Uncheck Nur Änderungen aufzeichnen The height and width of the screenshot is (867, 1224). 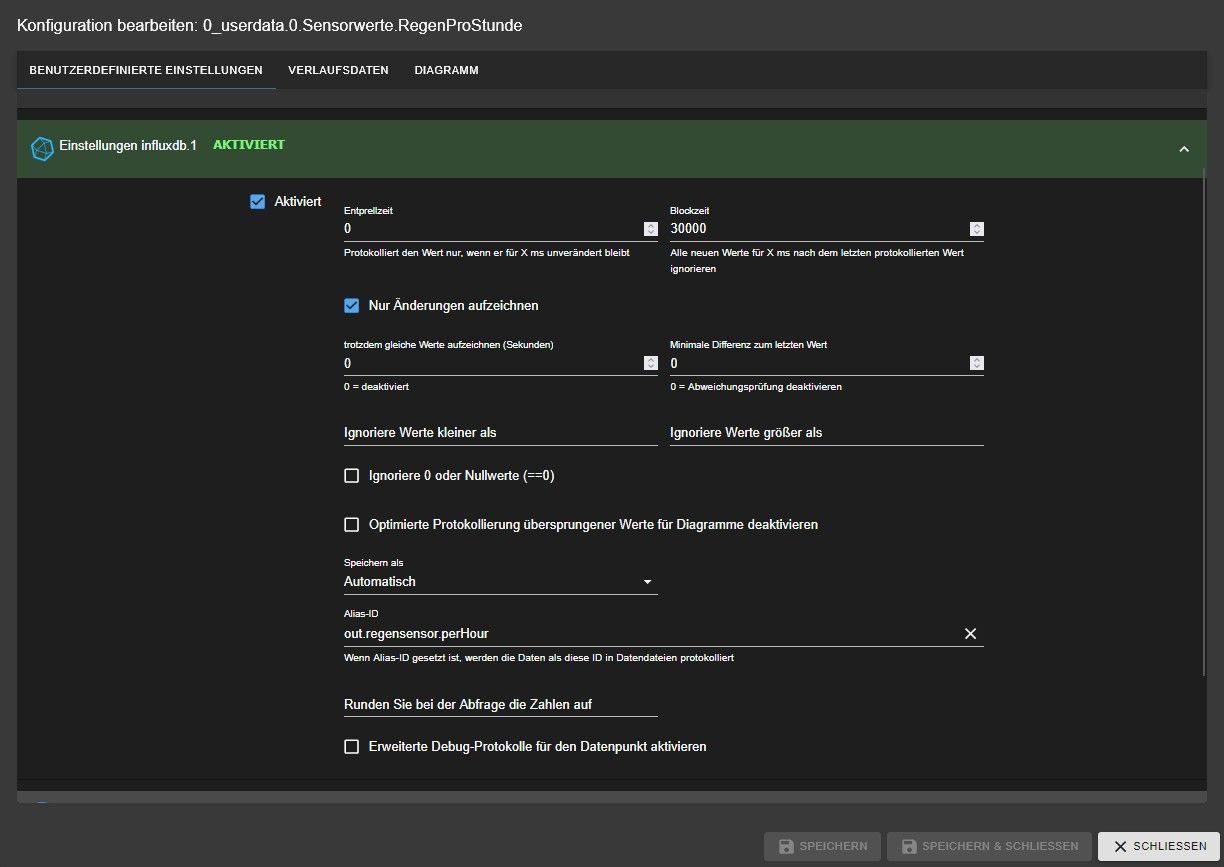tap(352, 305)
